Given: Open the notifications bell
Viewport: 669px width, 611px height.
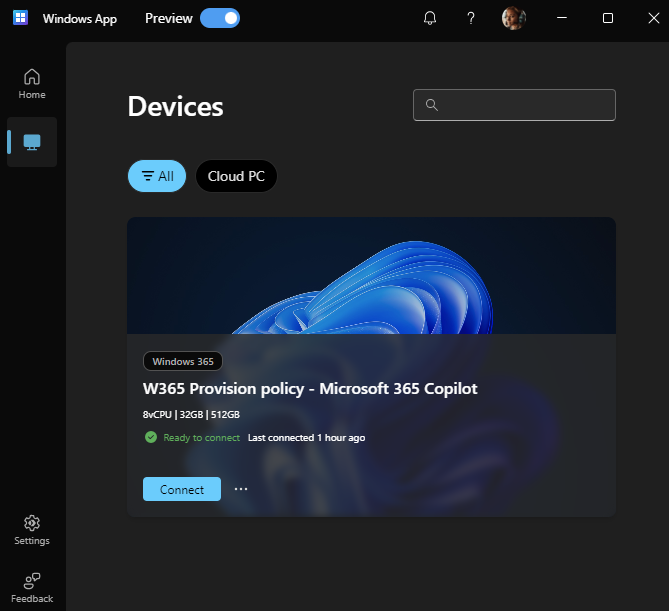Looking at the screenshot, I should tap(430, 18).
